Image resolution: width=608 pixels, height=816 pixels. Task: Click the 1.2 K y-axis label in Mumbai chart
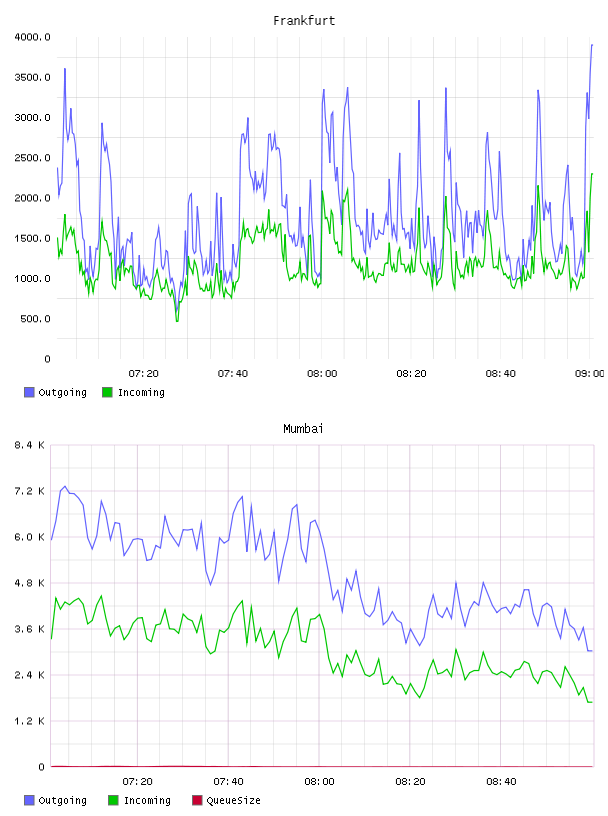tap(30, 721)
